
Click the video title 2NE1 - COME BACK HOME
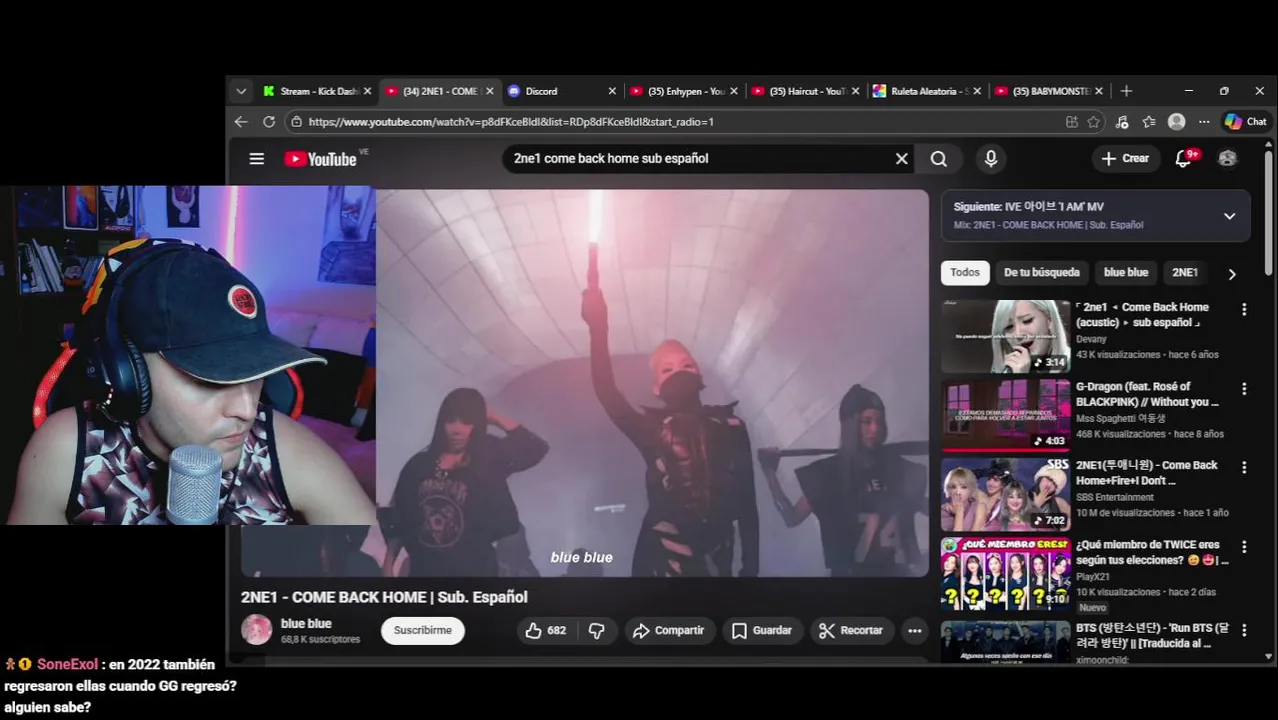click(x=384, y=597)
